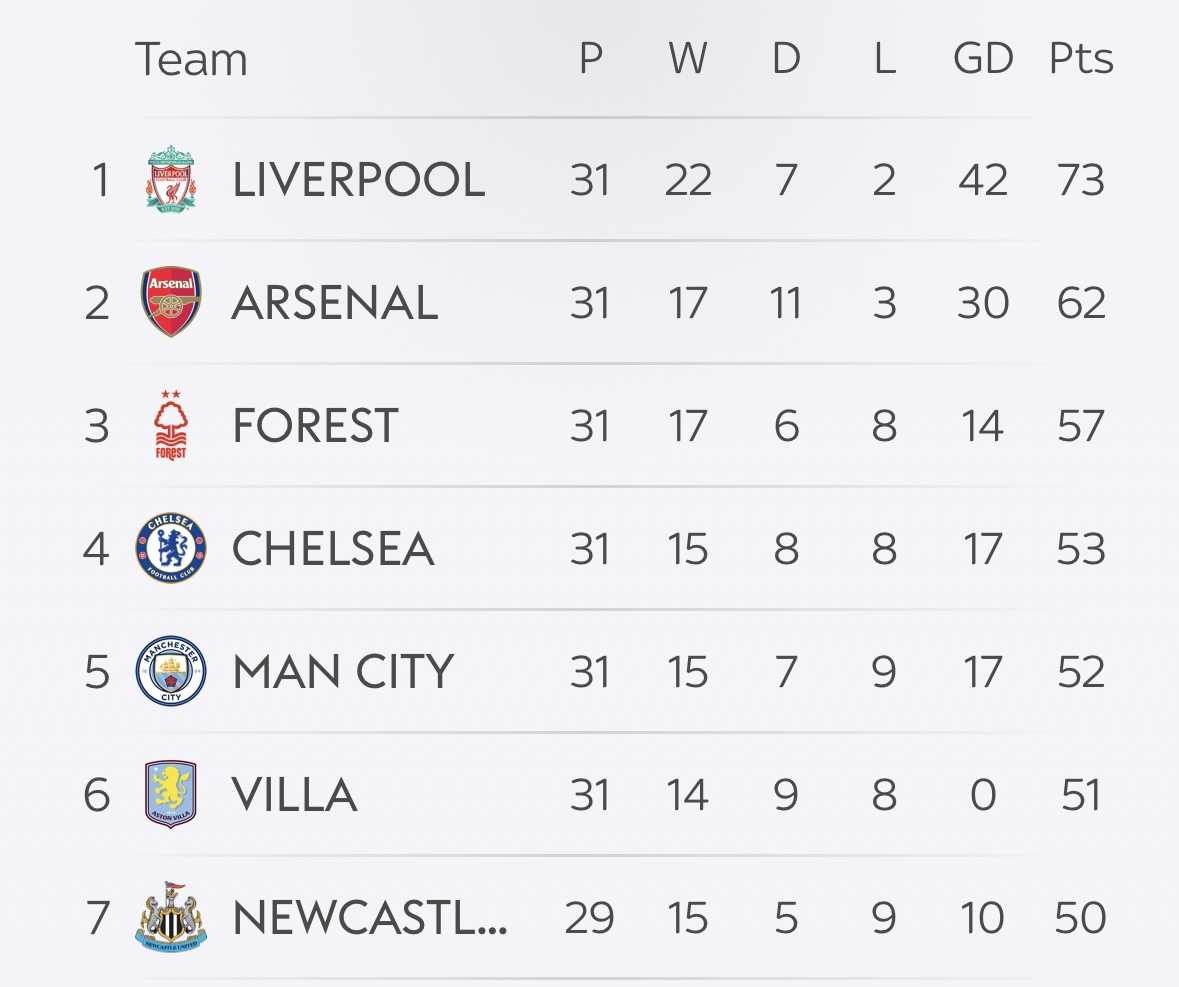Image resolution: width=1179 pixels, height=987 pixels.
Task: Click the Nottingham Forest tree crest
Action: click(x=171, y=425)
